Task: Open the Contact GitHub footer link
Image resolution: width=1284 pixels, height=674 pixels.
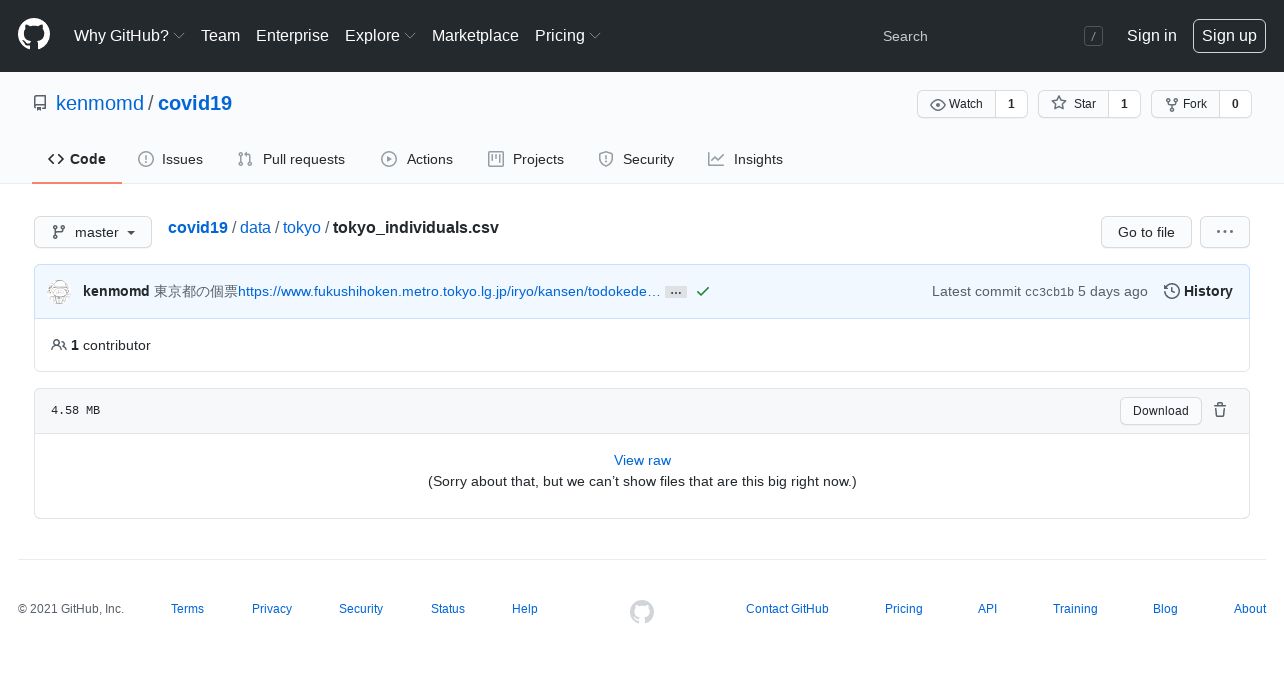Action: click(x=787, y=609)
